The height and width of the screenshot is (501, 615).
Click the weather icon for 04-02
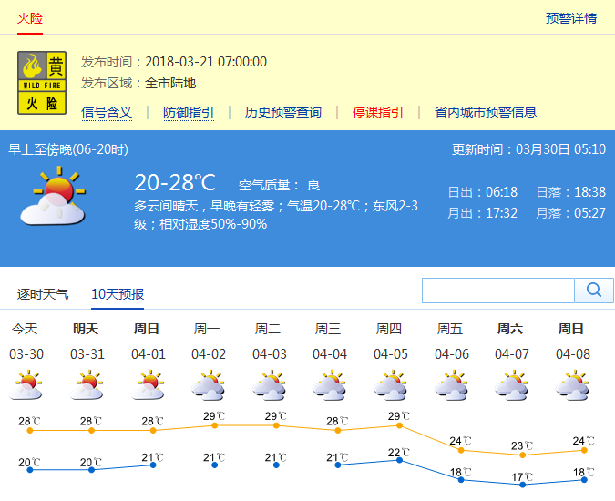208,386
